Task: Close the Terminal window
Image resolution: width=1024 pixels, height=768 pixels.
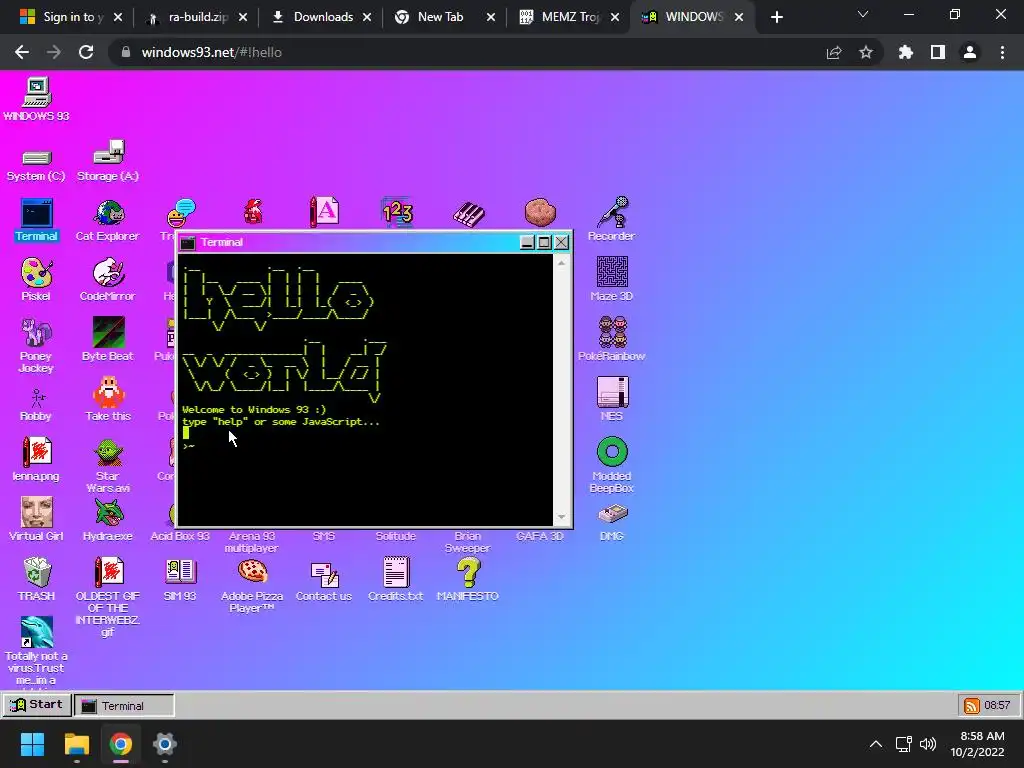Action: click(x=561, y=242)
